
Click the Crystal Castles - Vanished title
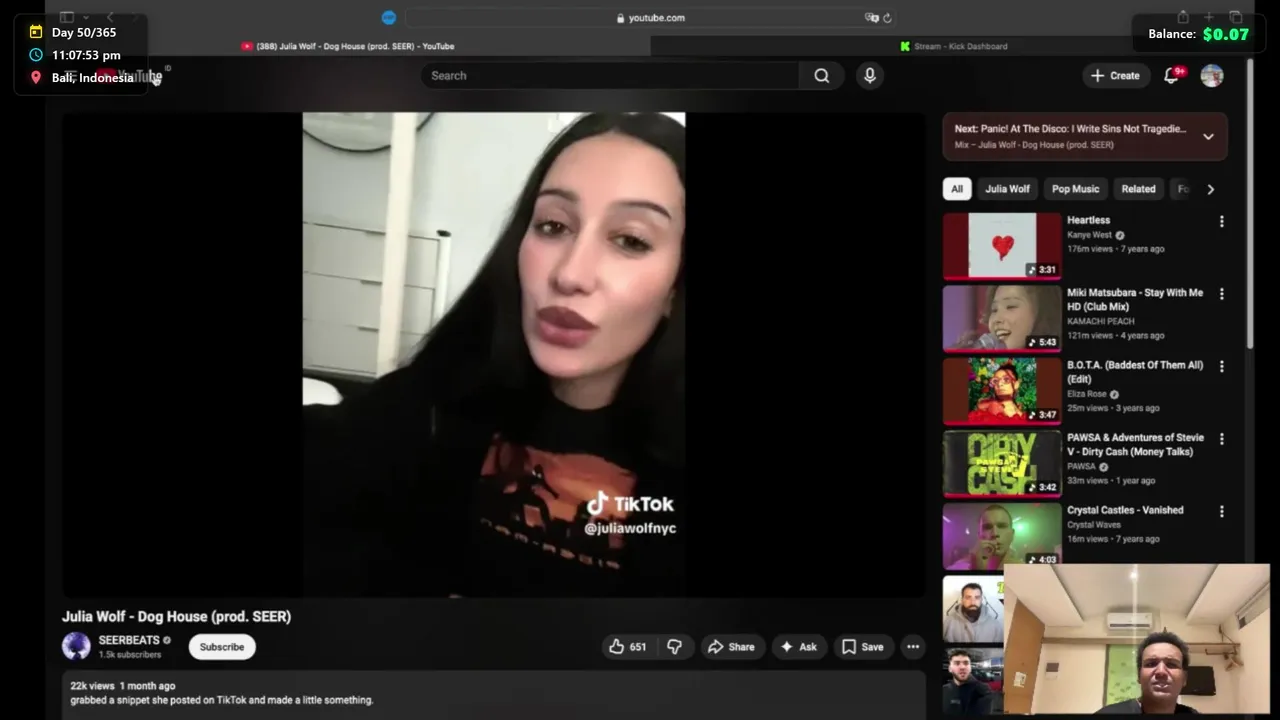pyautogui.click(x=1125, y=510)
